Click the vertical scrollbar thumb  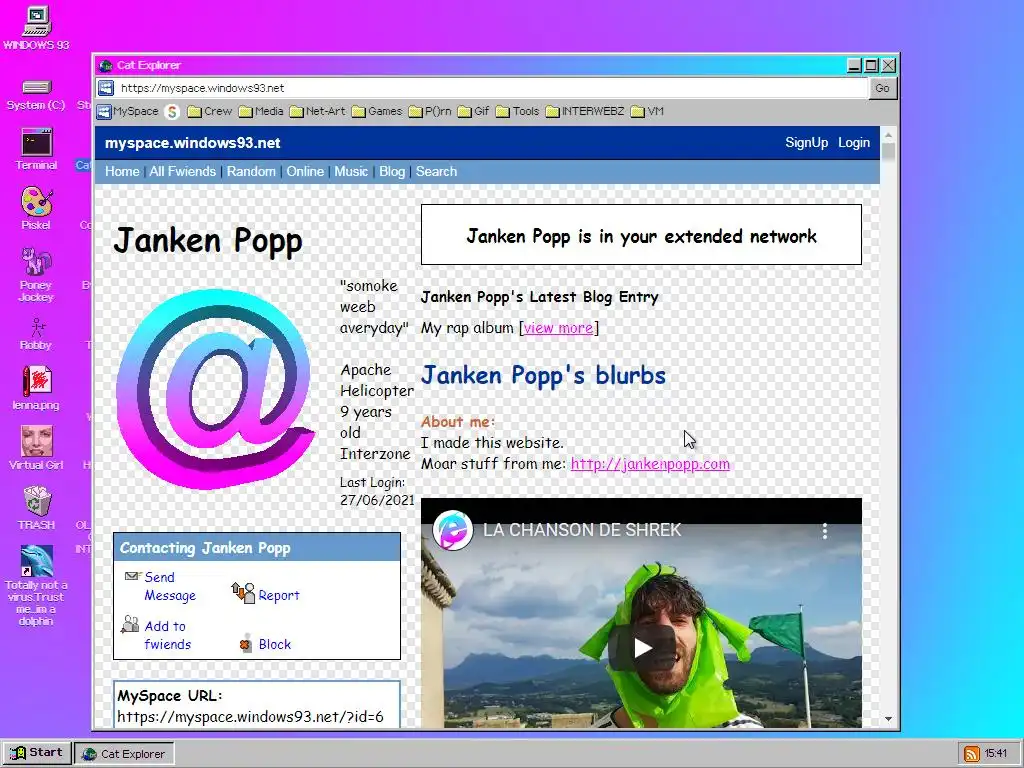888,152
